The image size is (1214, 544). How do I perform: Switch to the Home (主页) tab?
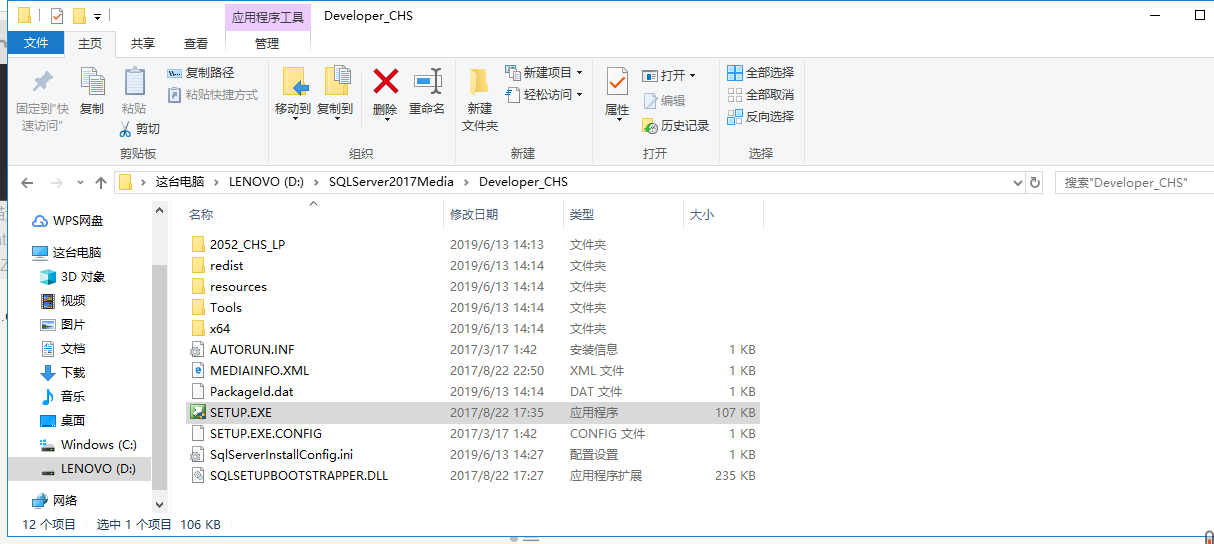90,44
